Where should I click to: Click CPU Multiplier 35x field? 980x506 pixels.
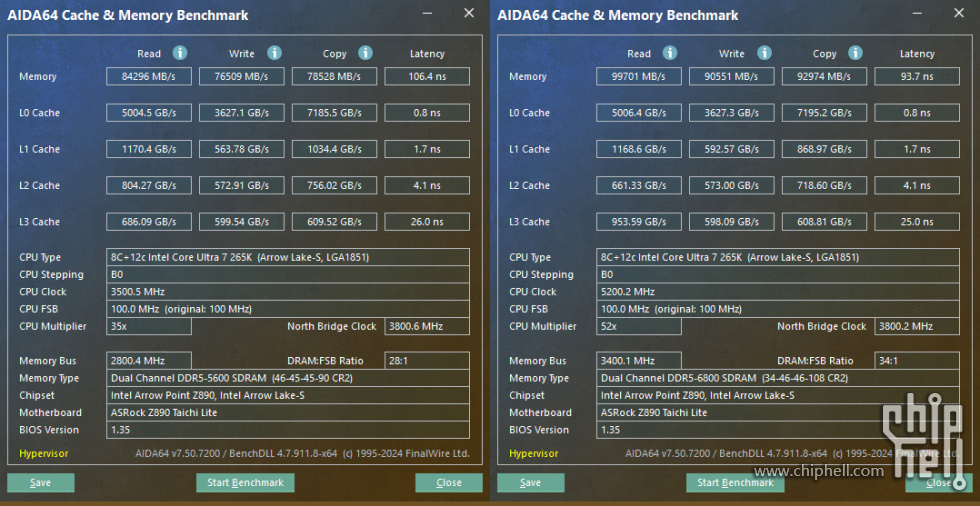149,326
